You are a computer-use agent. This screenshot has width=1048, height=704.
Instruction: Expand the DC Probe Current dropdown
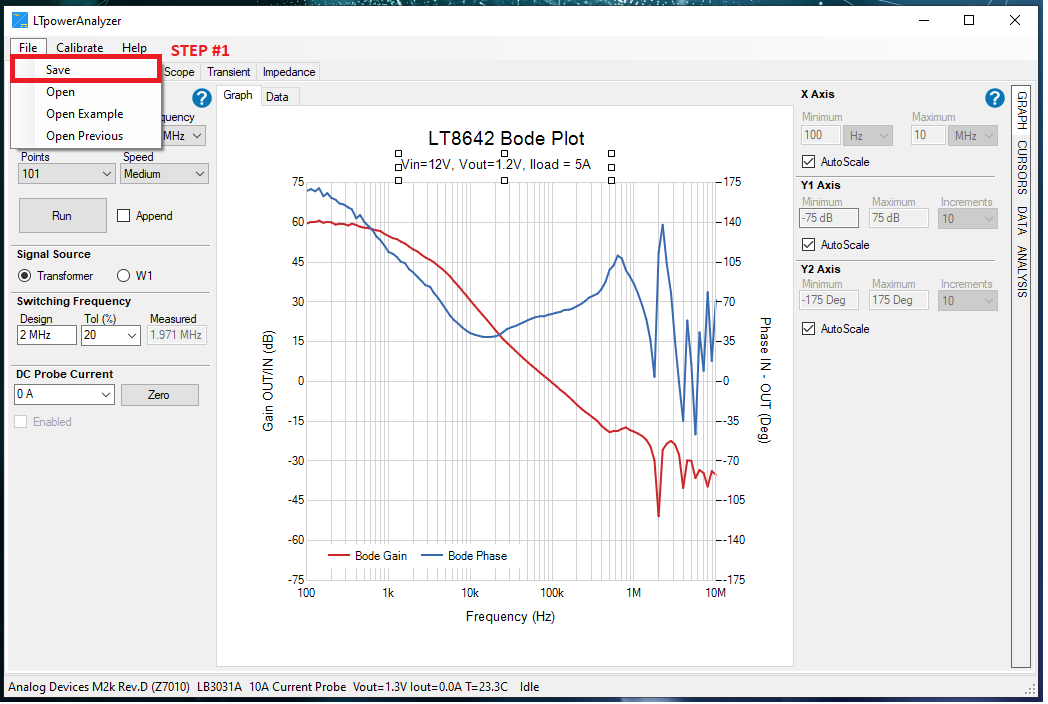tap(65, 395)
